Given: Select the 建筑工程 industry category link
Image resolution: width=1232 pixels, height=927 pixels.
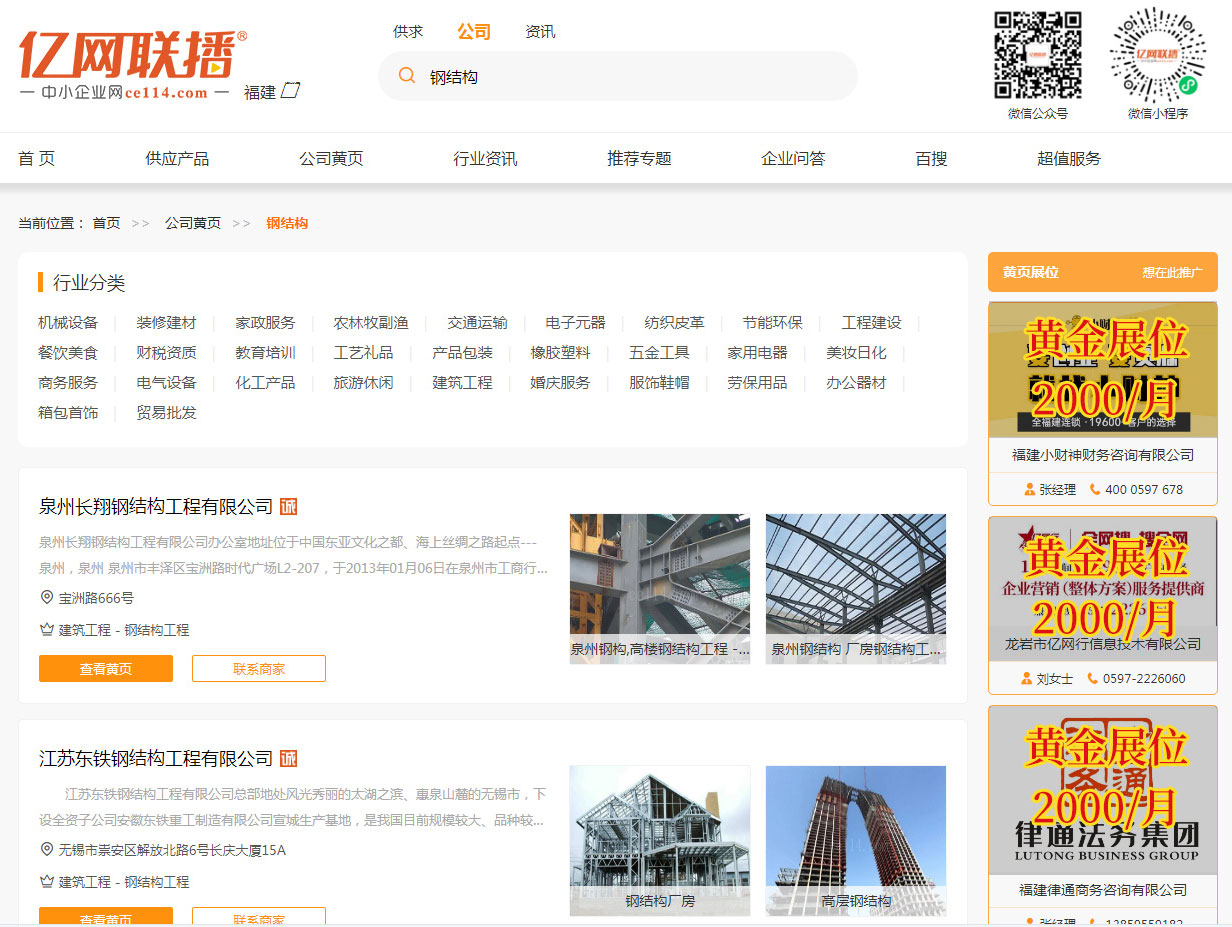Looking at the screenshot, I should 462,383.
